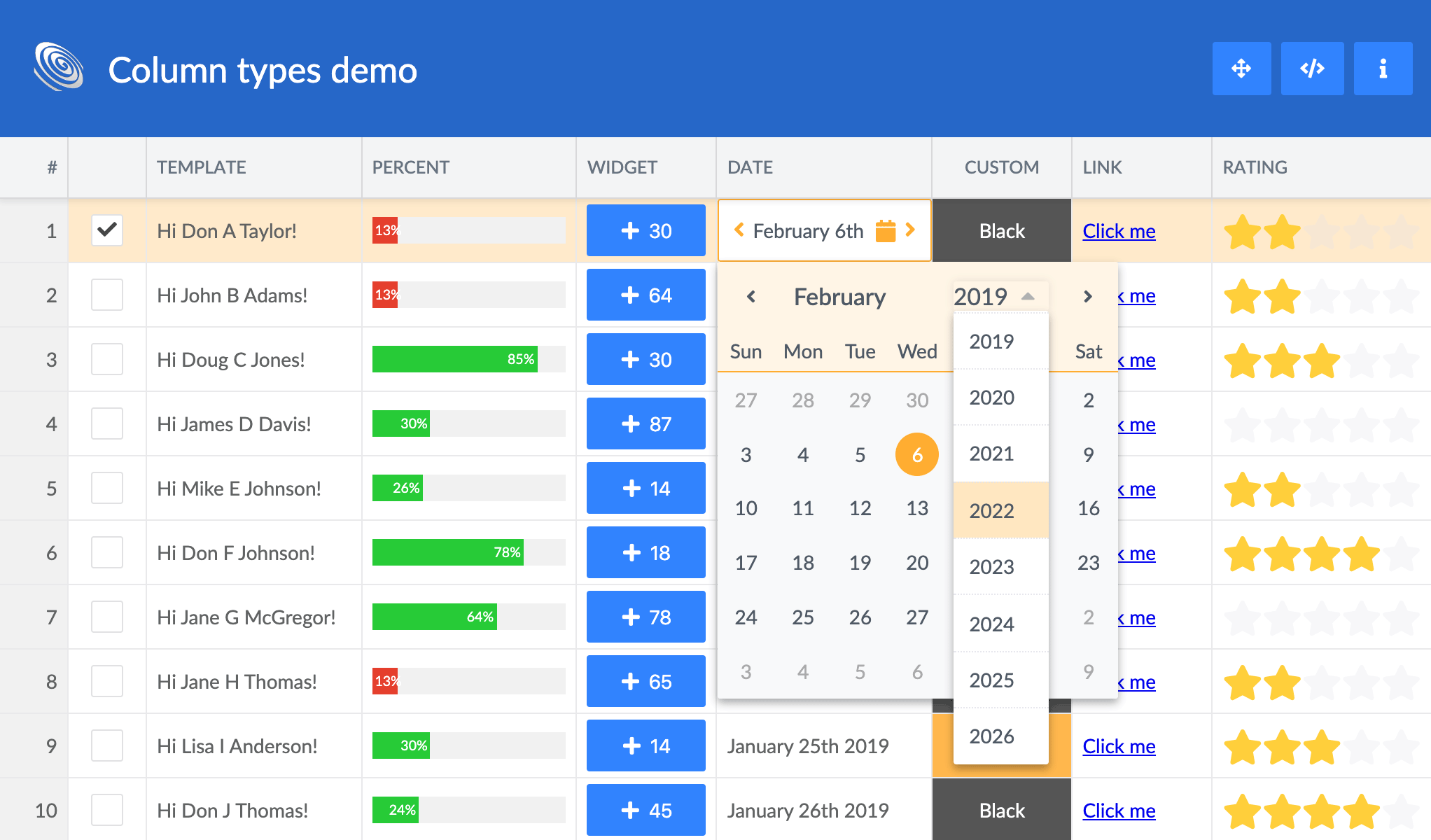Viewport: 1431px width, 840px height.
Task: Open the embed code icon in the header
Action: 1312,69
